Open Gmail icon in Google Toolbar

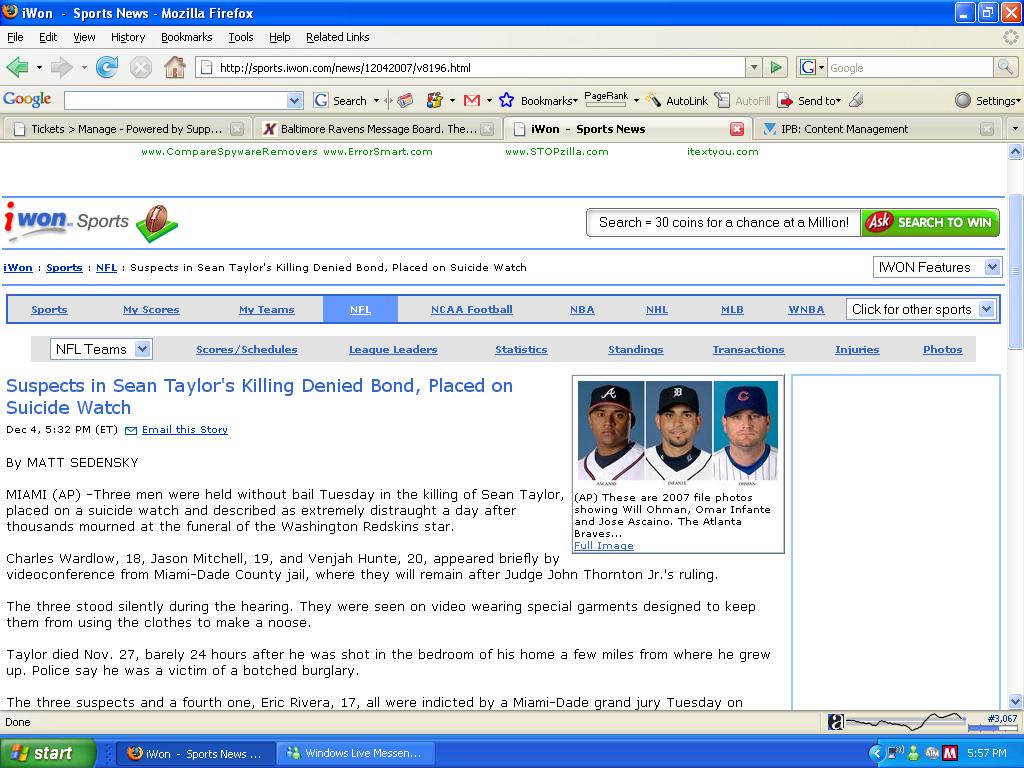471,100
